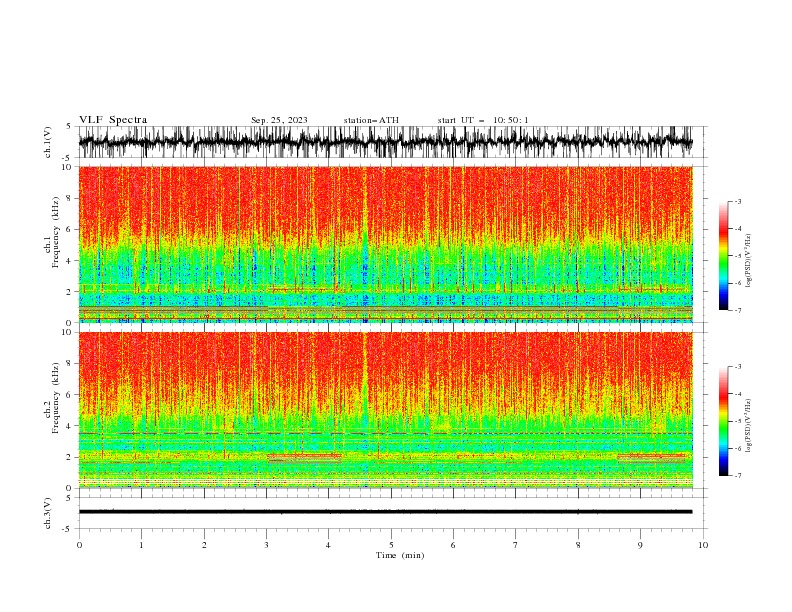Click the "start UT = 10:50:1" label

tap(483, 120)
